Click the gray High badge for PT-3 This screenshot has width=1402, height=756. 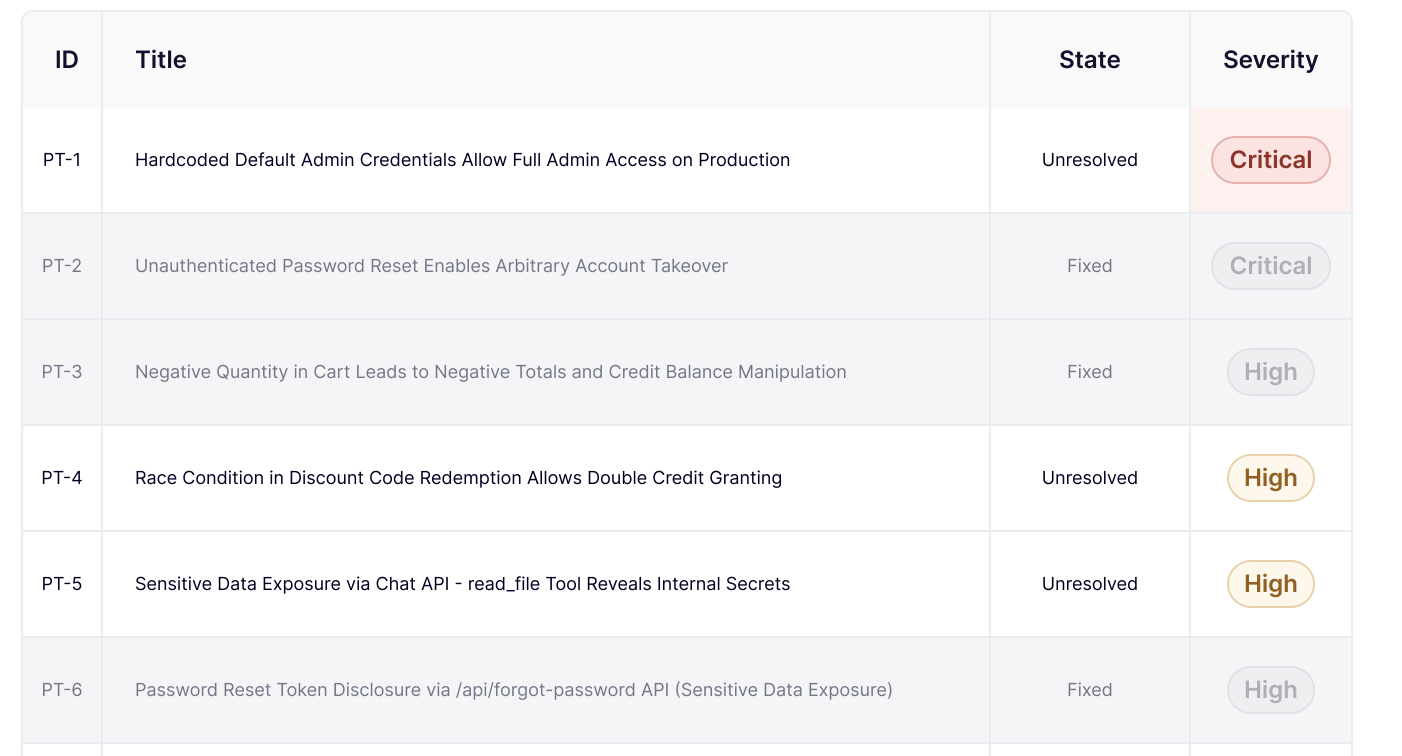pyautogui.click(x=1270, y=372)
